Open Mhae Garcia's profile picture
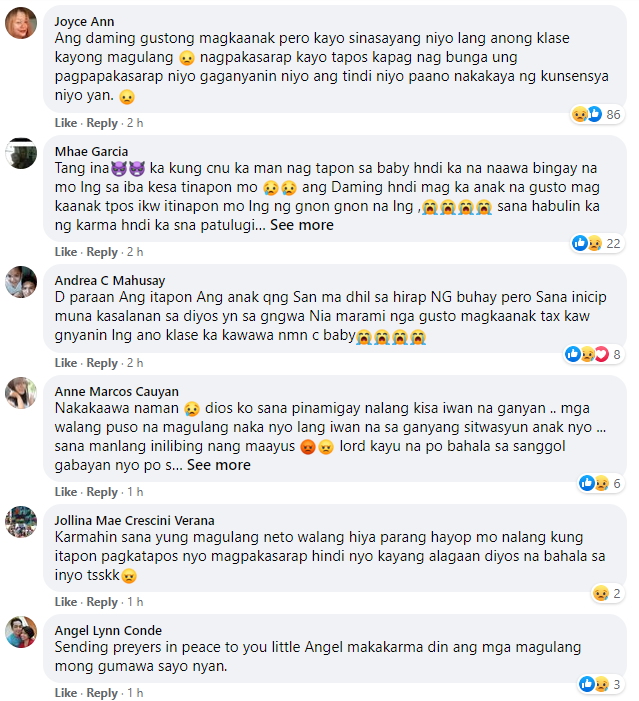Viewport: 639px width, 701px height. 21,153
